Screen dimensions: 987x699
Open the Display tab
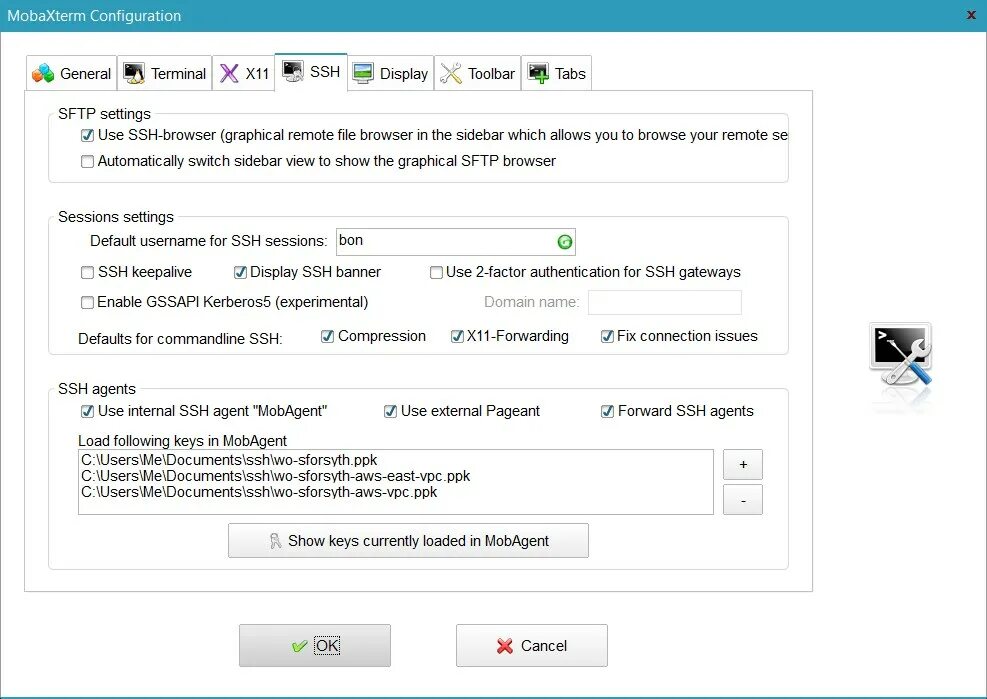391,74
